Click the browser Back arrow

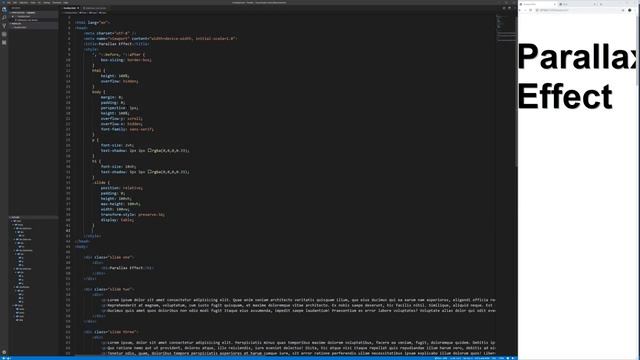click(x=521, y=10)
